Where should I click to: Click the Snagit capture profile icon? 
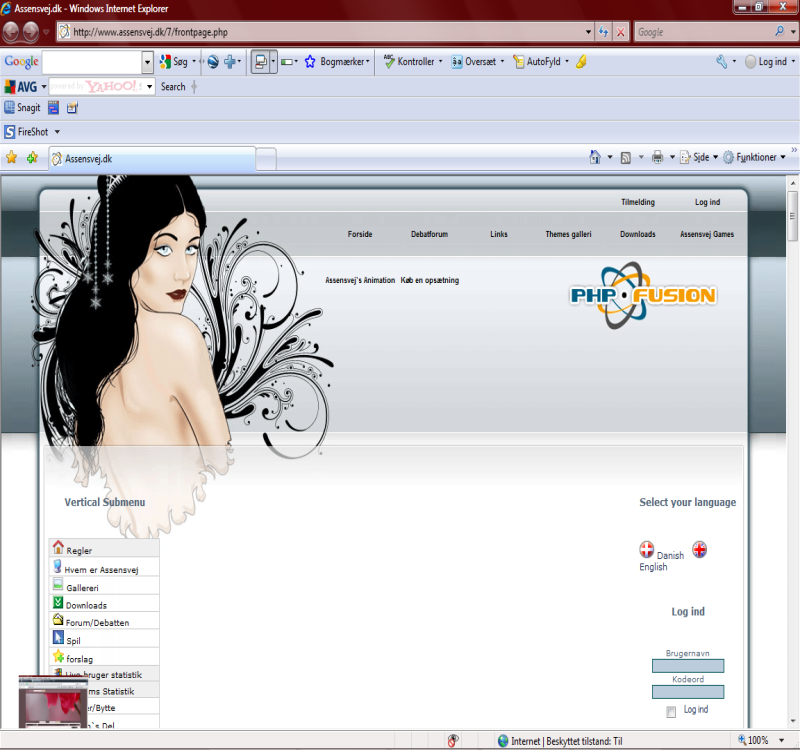[x=72, y=108]
